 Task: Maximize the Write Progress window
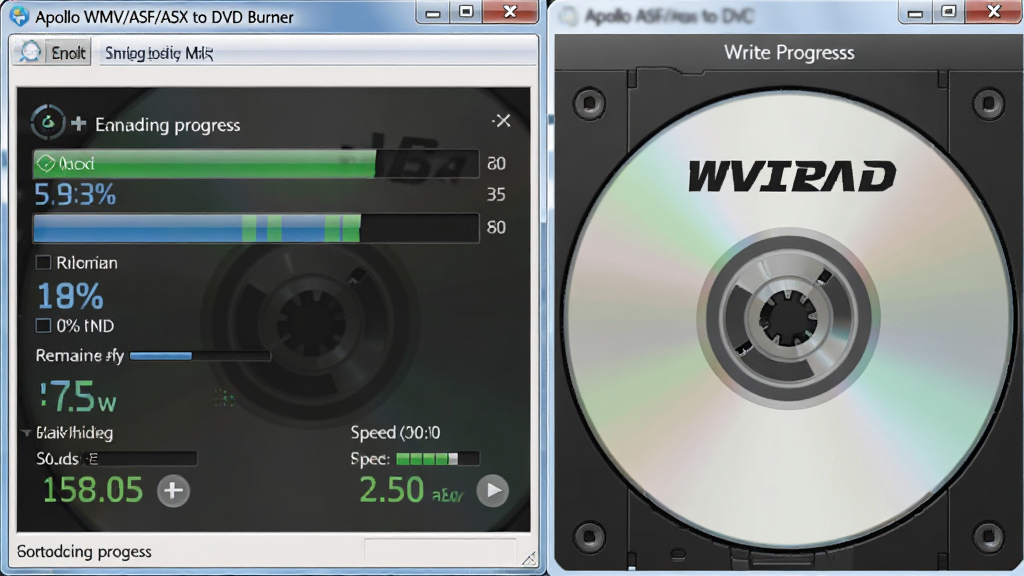(948, 12)
